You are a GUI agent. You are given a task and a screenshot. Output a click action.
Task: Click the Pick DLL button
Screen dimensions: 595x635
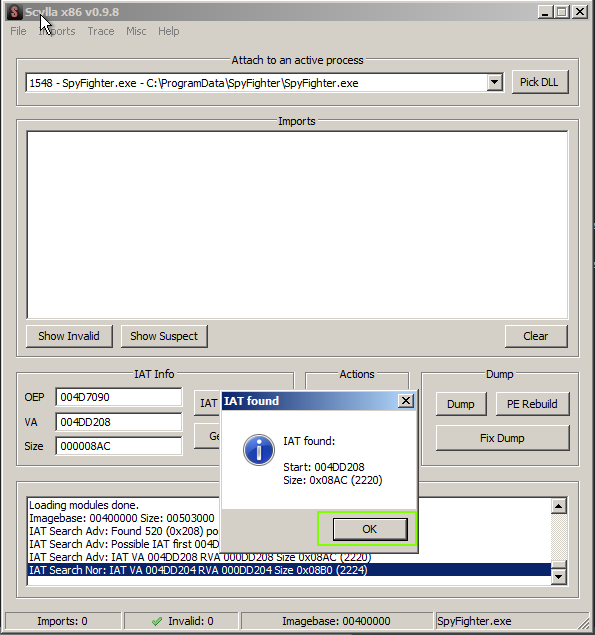pos(540,82)
